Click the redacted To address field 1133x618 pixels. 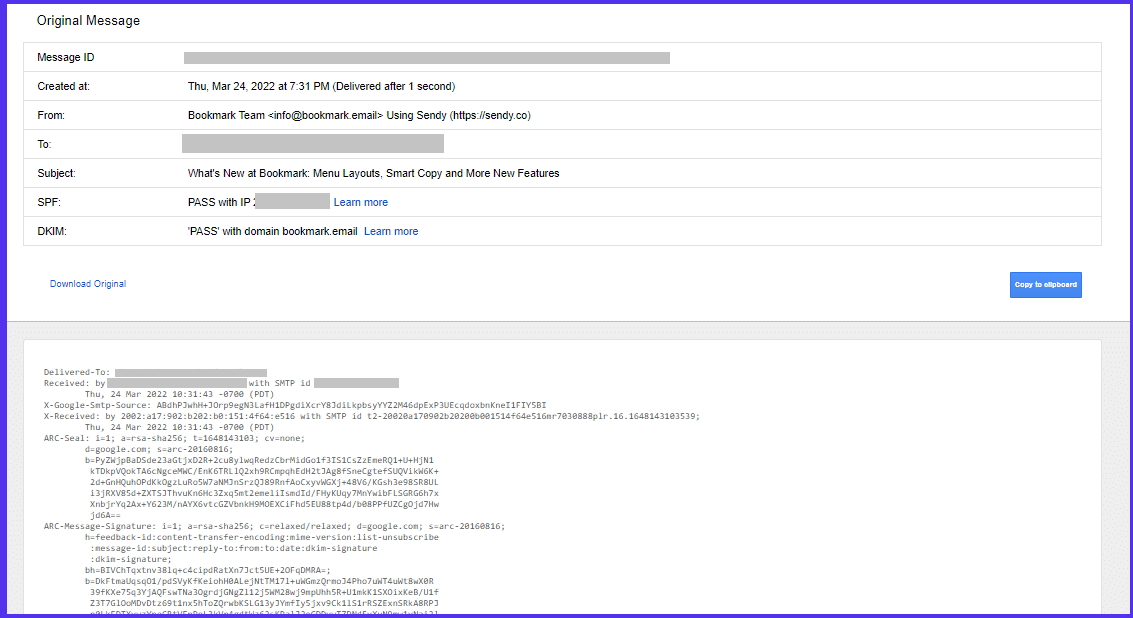tap(312, 143)
